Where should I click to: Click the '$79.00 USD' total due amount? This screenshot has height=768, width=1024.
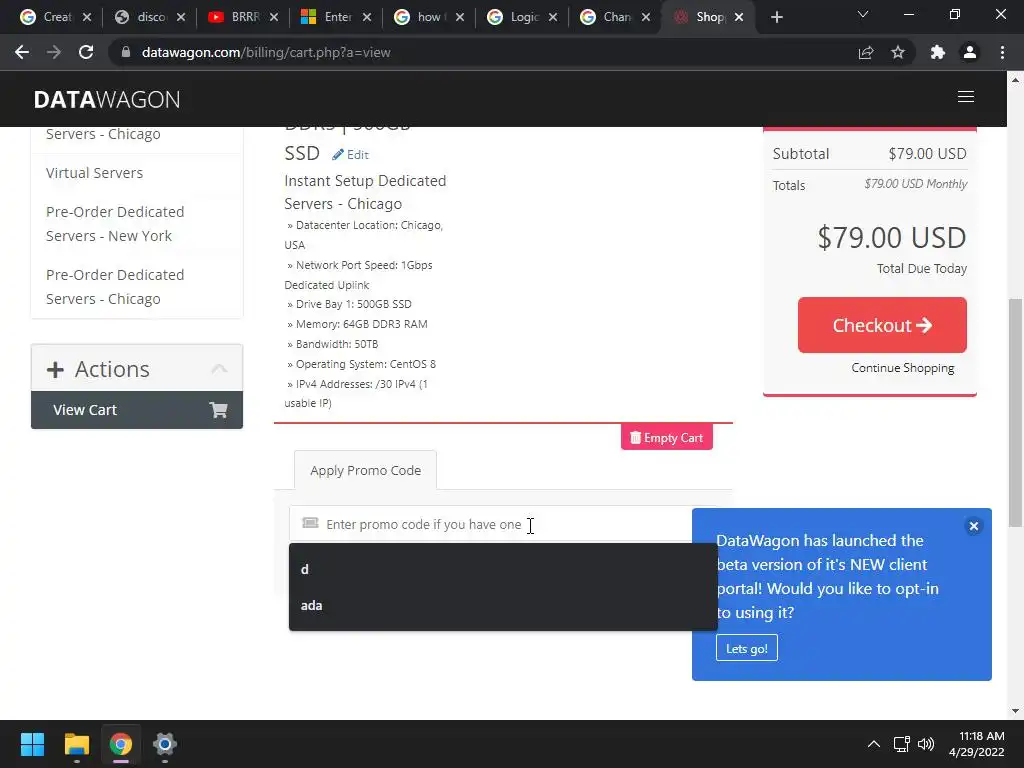pos(891,238)
